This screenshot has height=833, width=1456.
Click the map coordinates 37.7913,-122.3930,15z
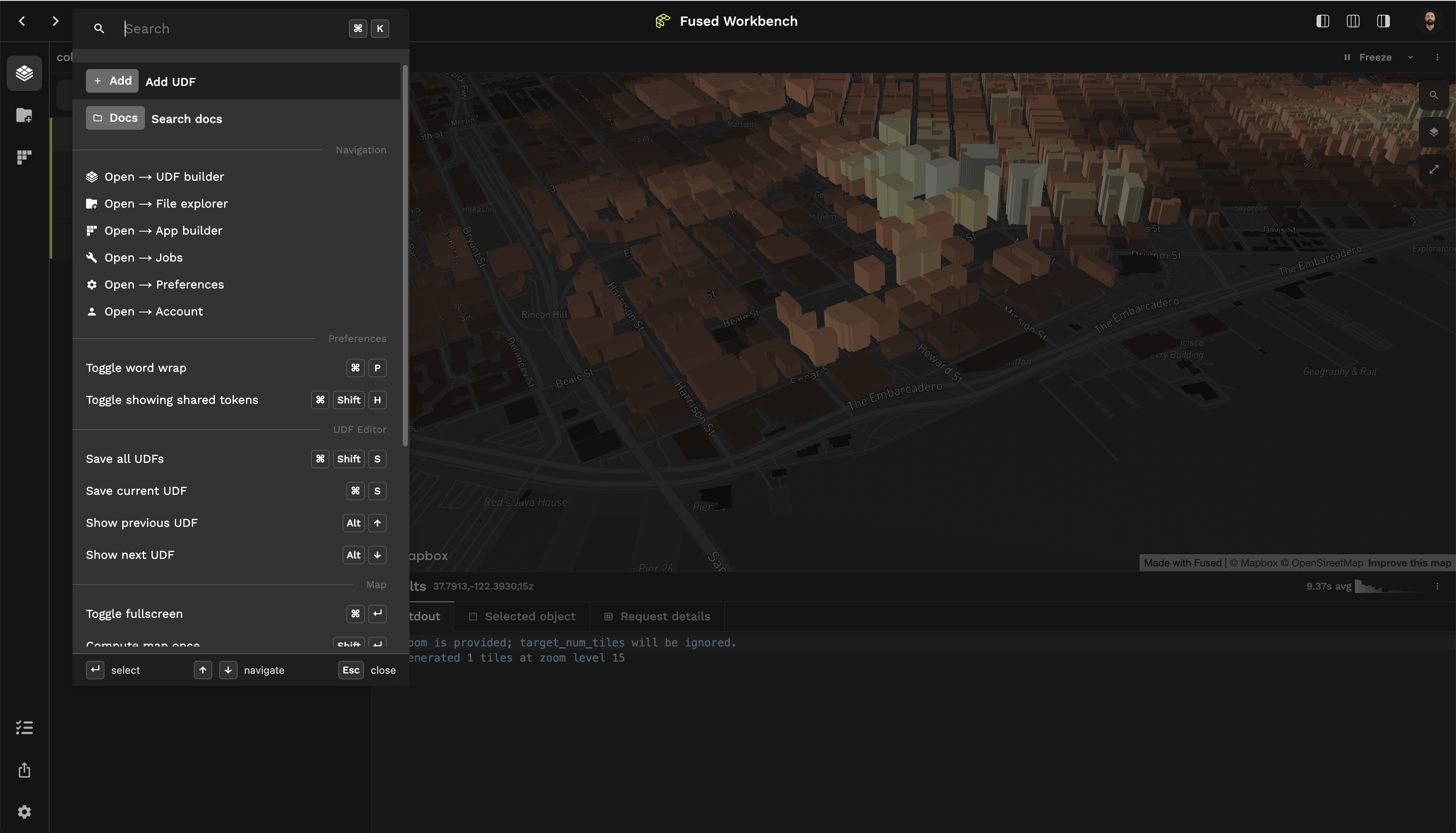coord(483,586)
